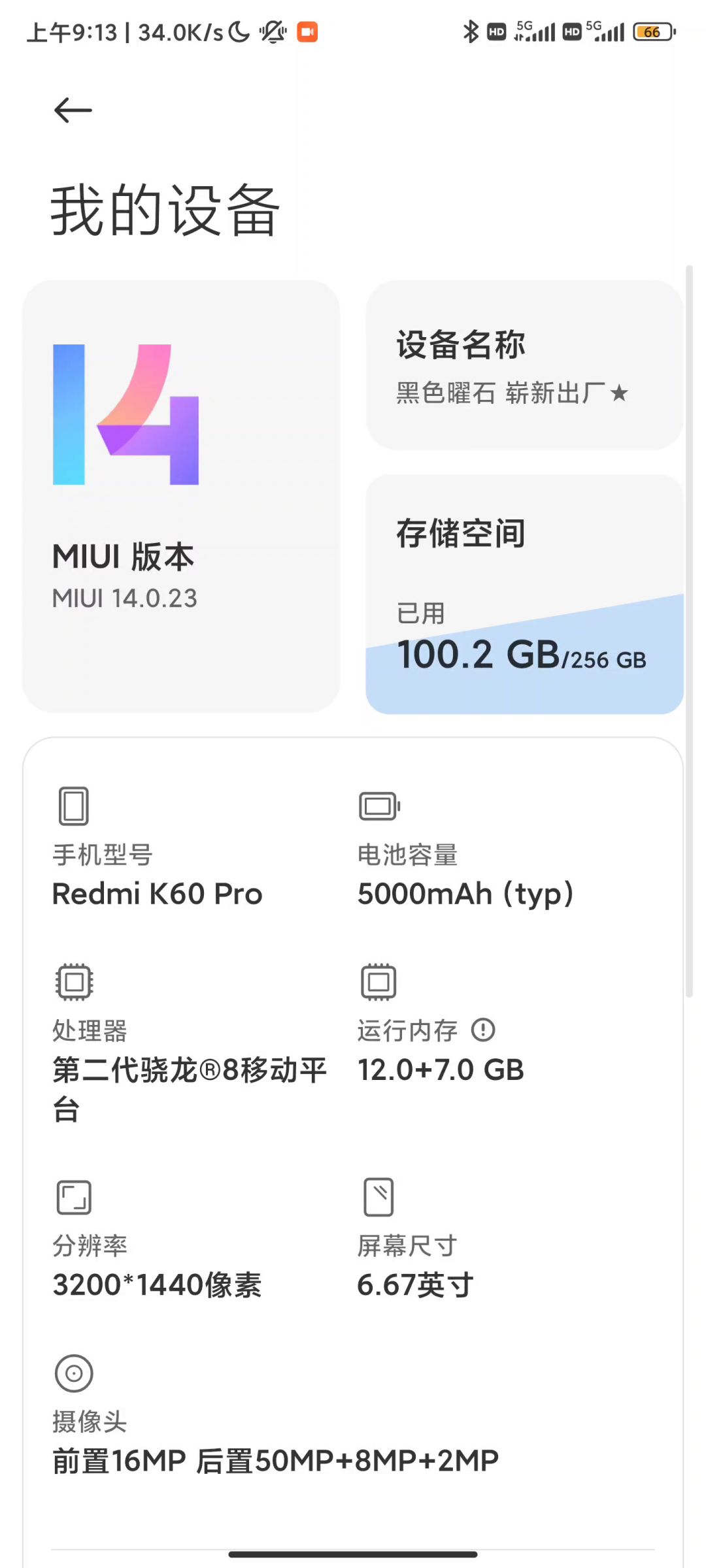Tap the camera megapixel specification text
706x1568 pixels.
[275, 1461]
